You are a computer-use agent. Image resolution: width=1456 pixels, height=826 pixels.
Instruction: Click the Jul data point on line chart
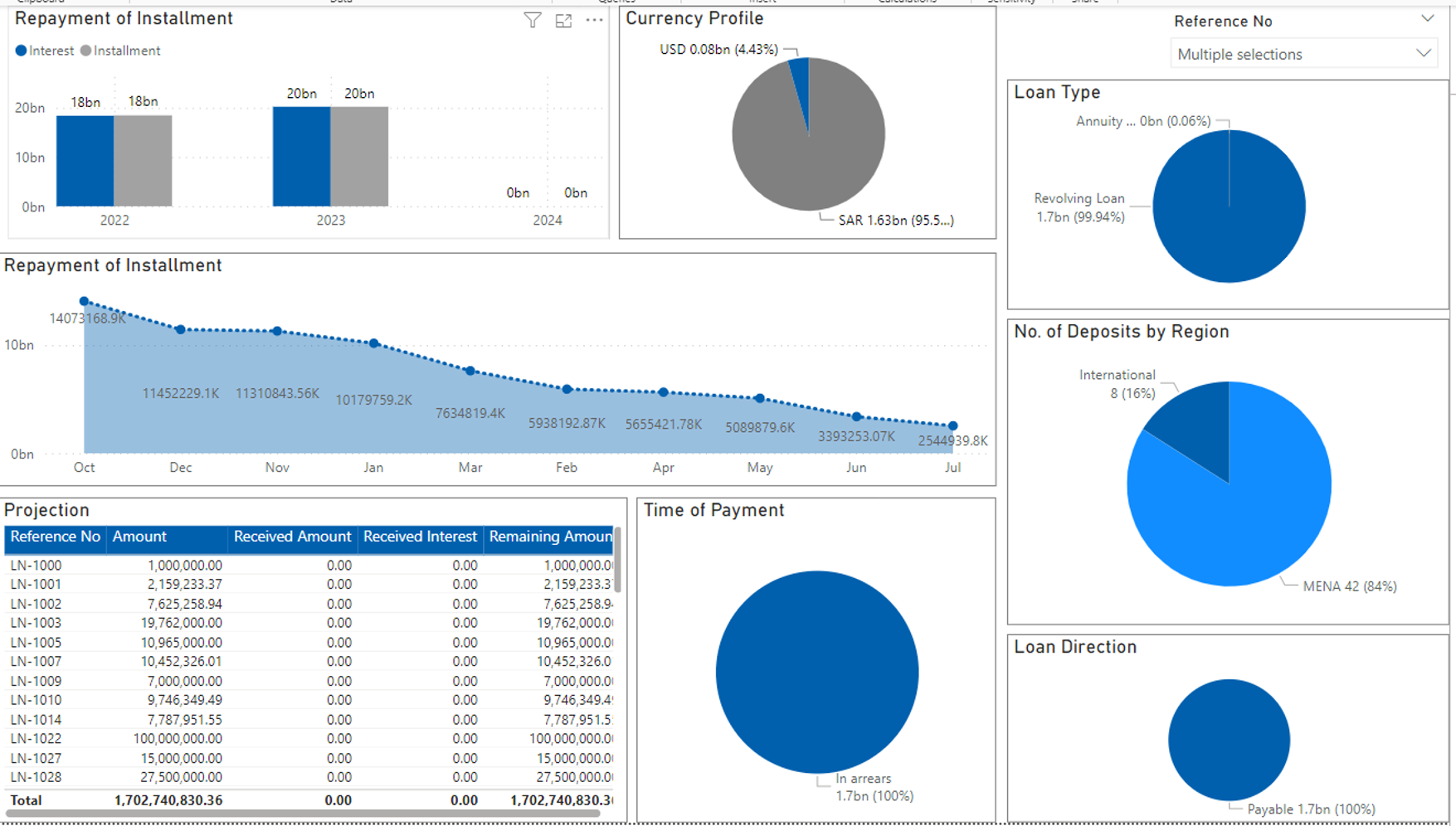952,426
